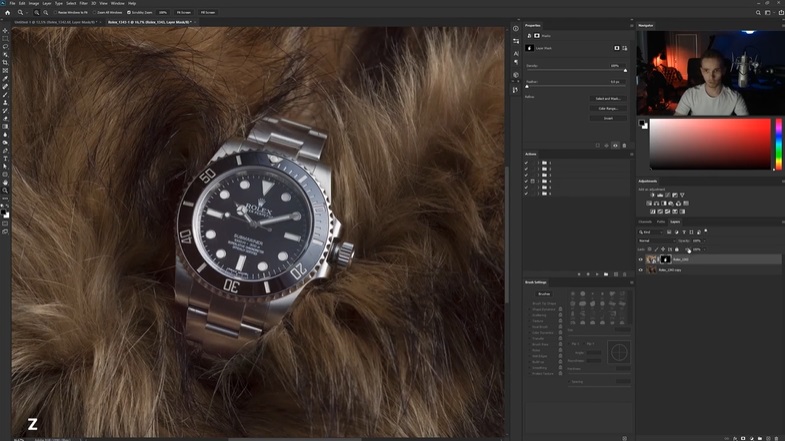
Task: Switch to the Paths tab
Action: (x=661, y=222)
